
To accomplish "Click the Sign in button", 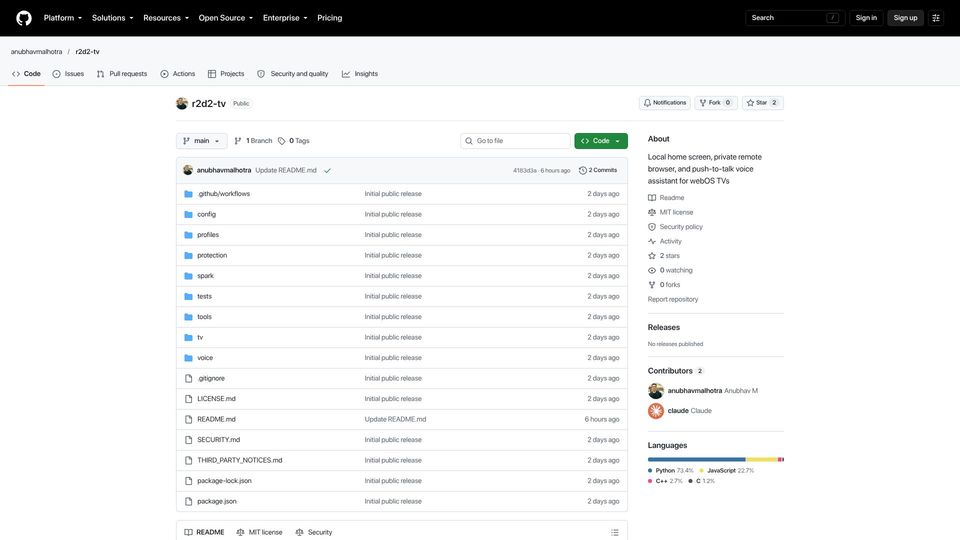I will point(866,18).
